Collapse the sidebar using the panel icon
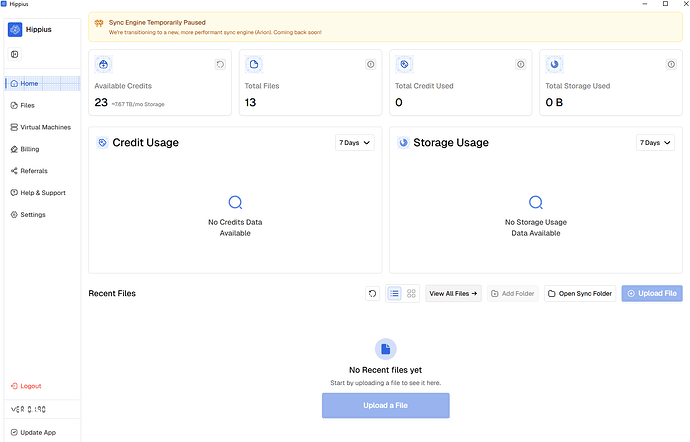690x442 pixels. 15,54
